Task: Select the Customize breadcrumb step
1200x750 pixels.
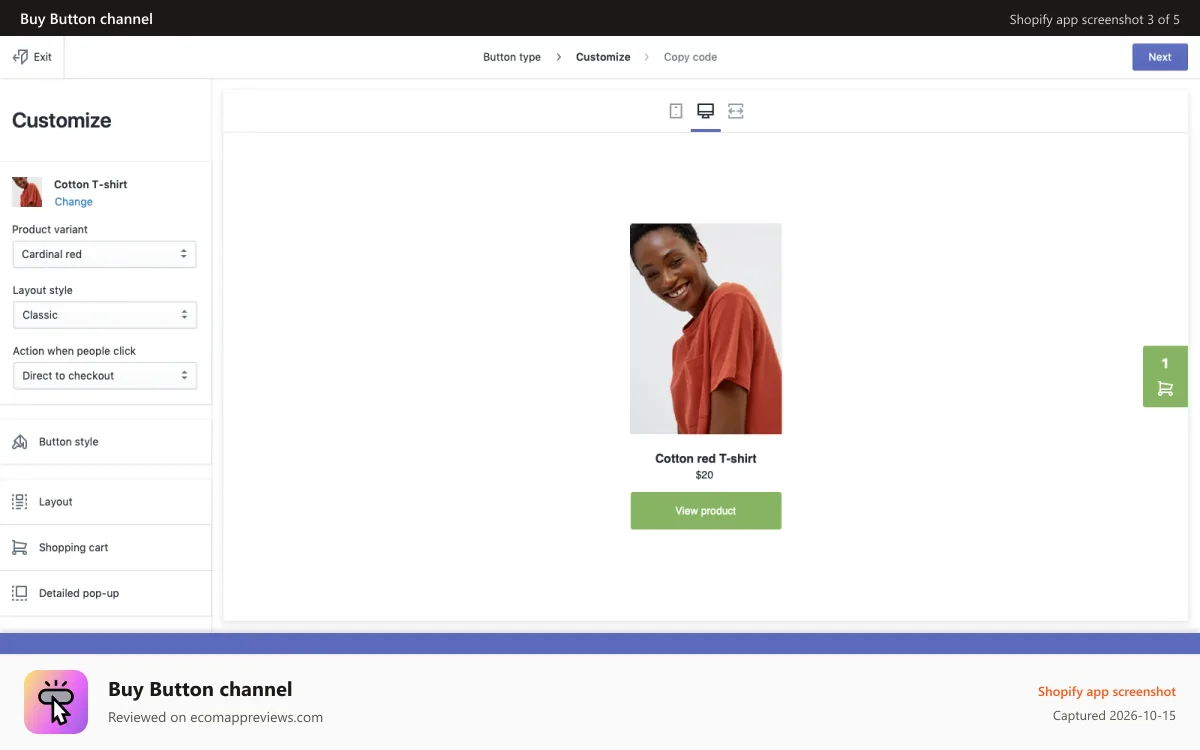Action: coord(603,57)
